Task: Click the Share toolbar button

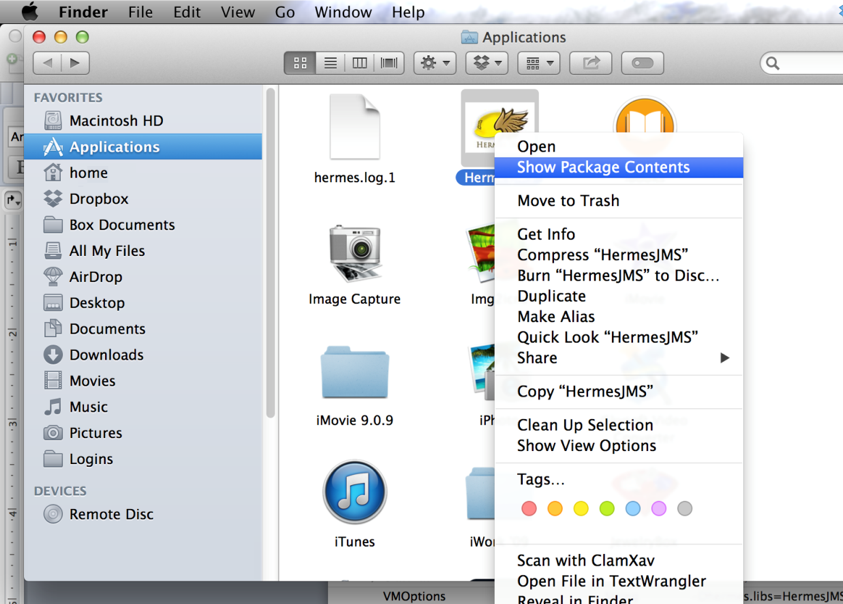Action: coord(591,63)
